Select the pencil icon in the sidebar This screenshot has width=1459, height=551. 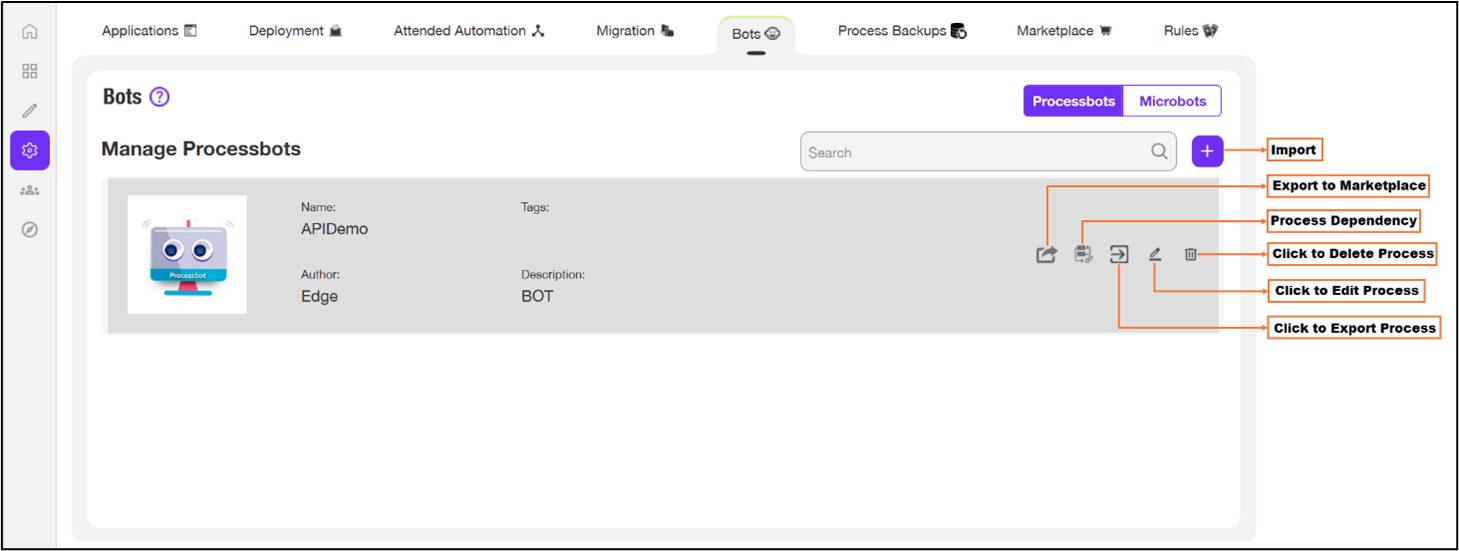point(30,111)
